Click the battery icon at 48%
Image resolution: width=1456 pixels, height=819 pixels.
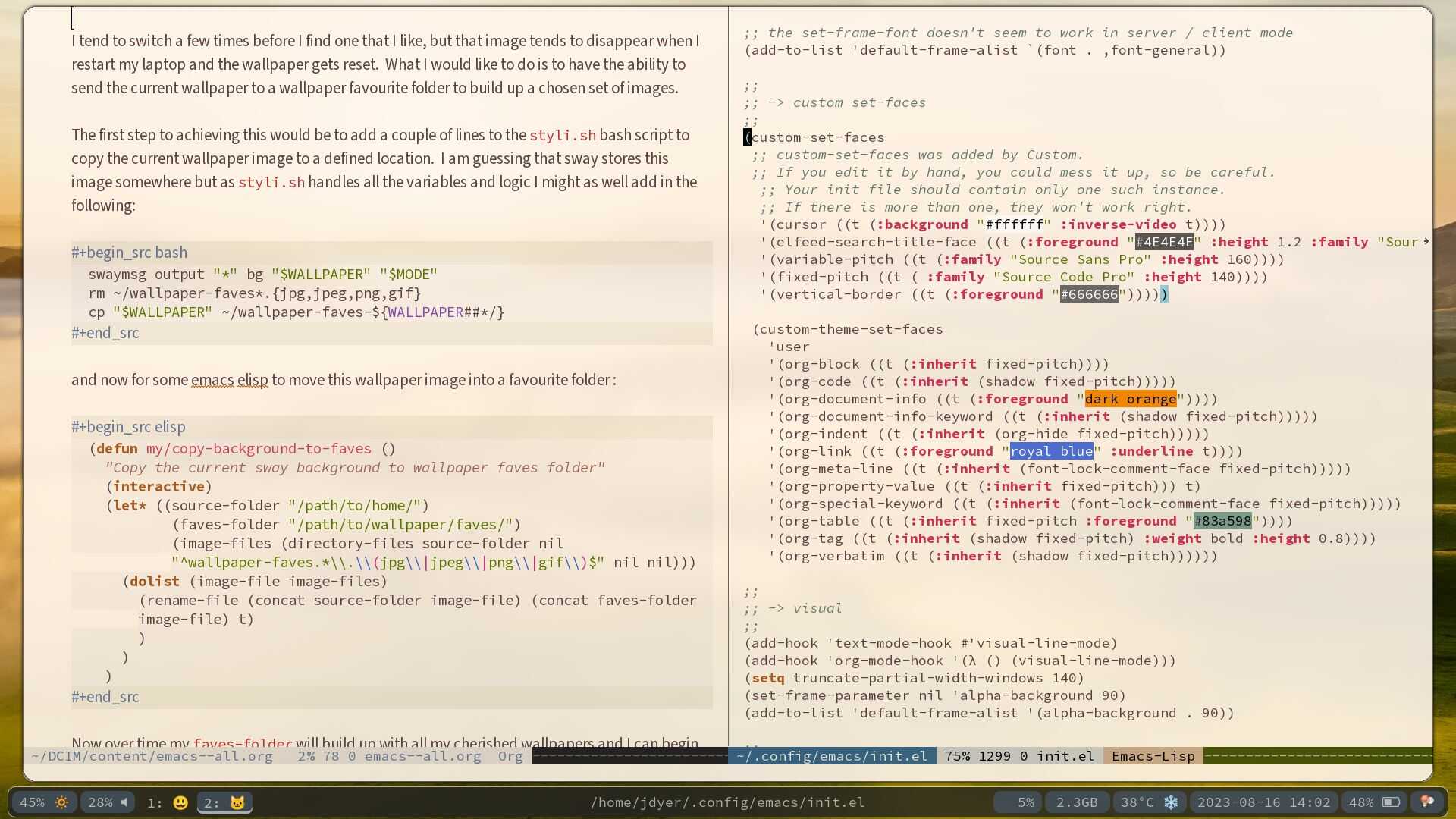click(x=1391, y=802)
